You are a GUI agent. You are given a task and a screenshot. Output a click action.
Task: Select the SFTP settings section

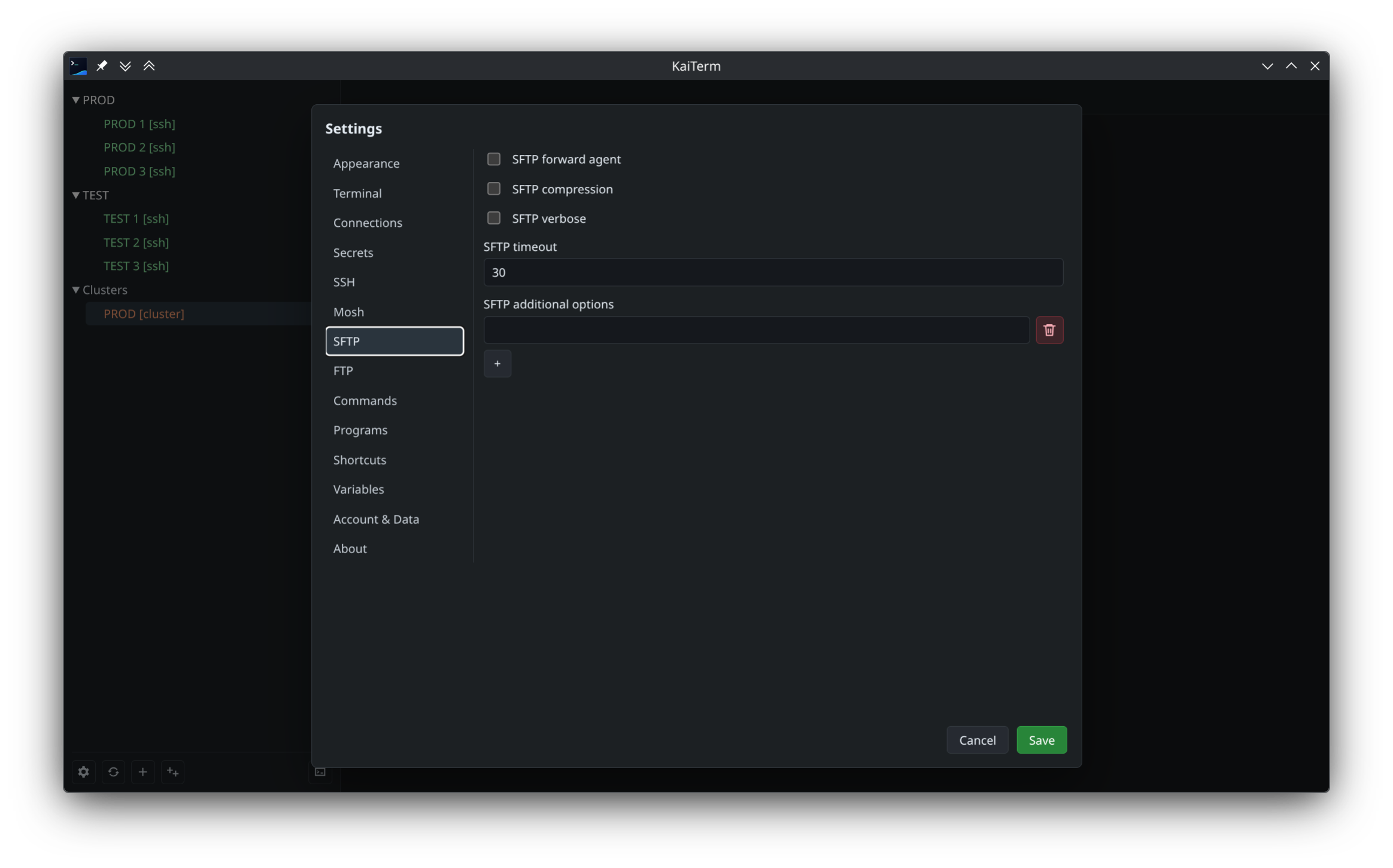pos(394,341)
